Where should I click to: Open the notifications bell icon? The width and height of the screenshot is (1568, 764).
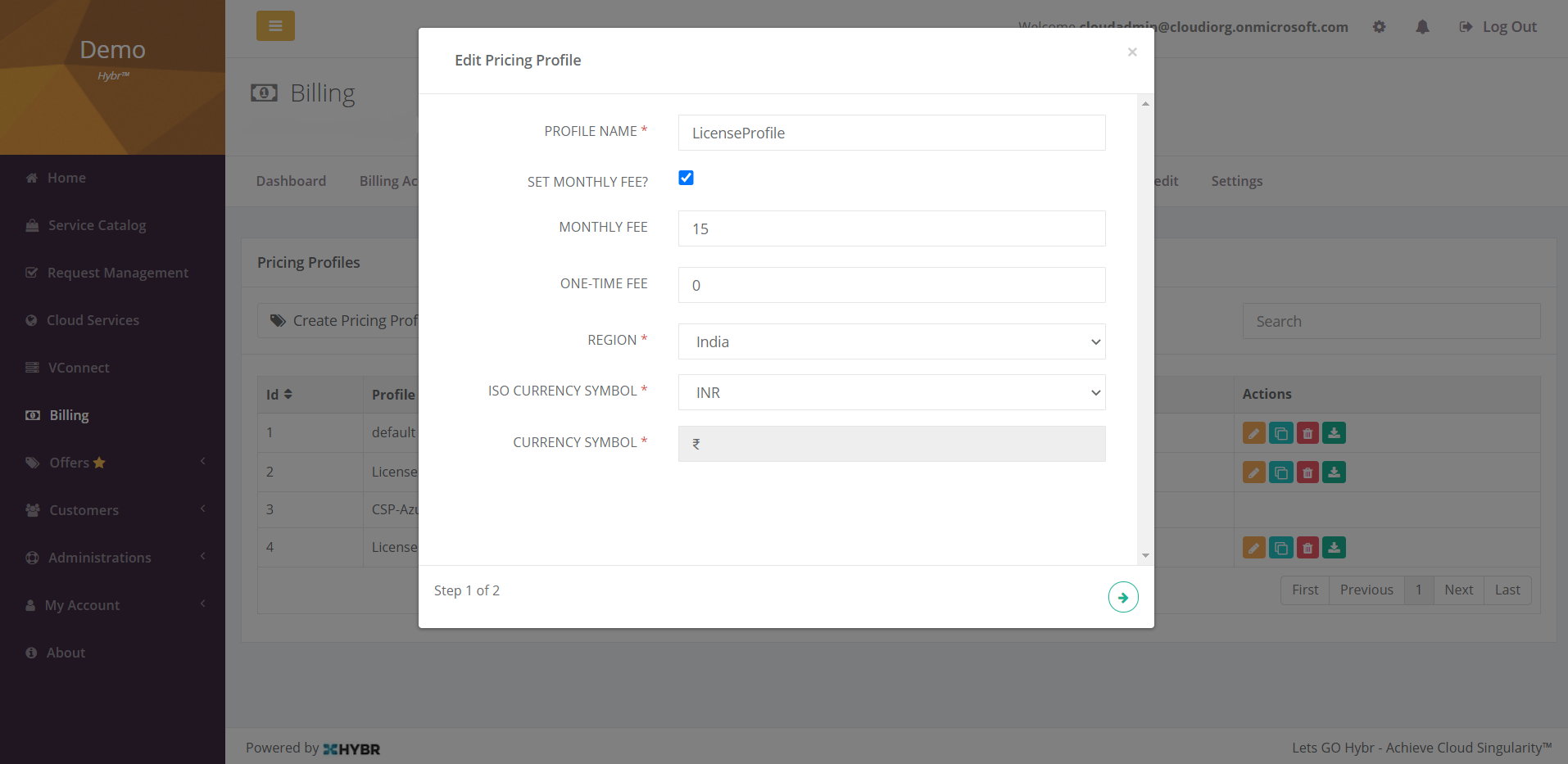pyautogui.click(x=1422, y=27)
